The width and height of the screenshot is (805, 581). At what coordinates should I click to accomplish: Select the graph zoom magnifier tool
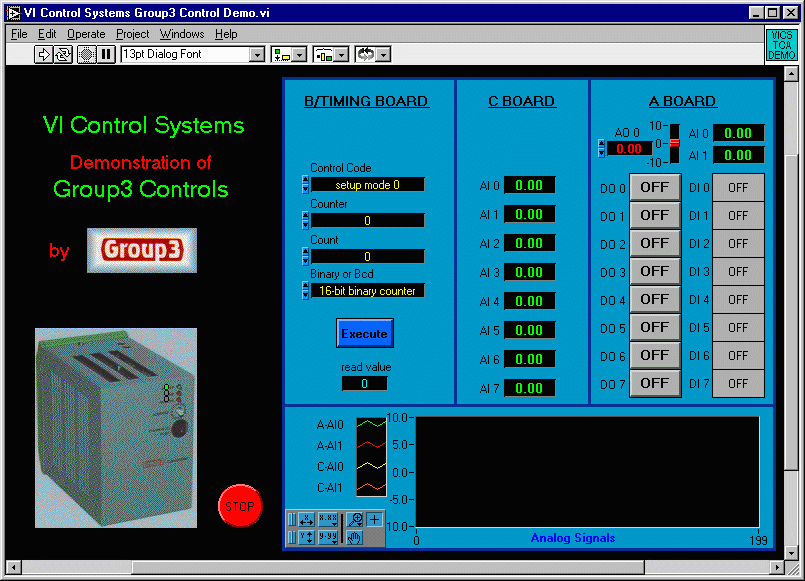355,520
